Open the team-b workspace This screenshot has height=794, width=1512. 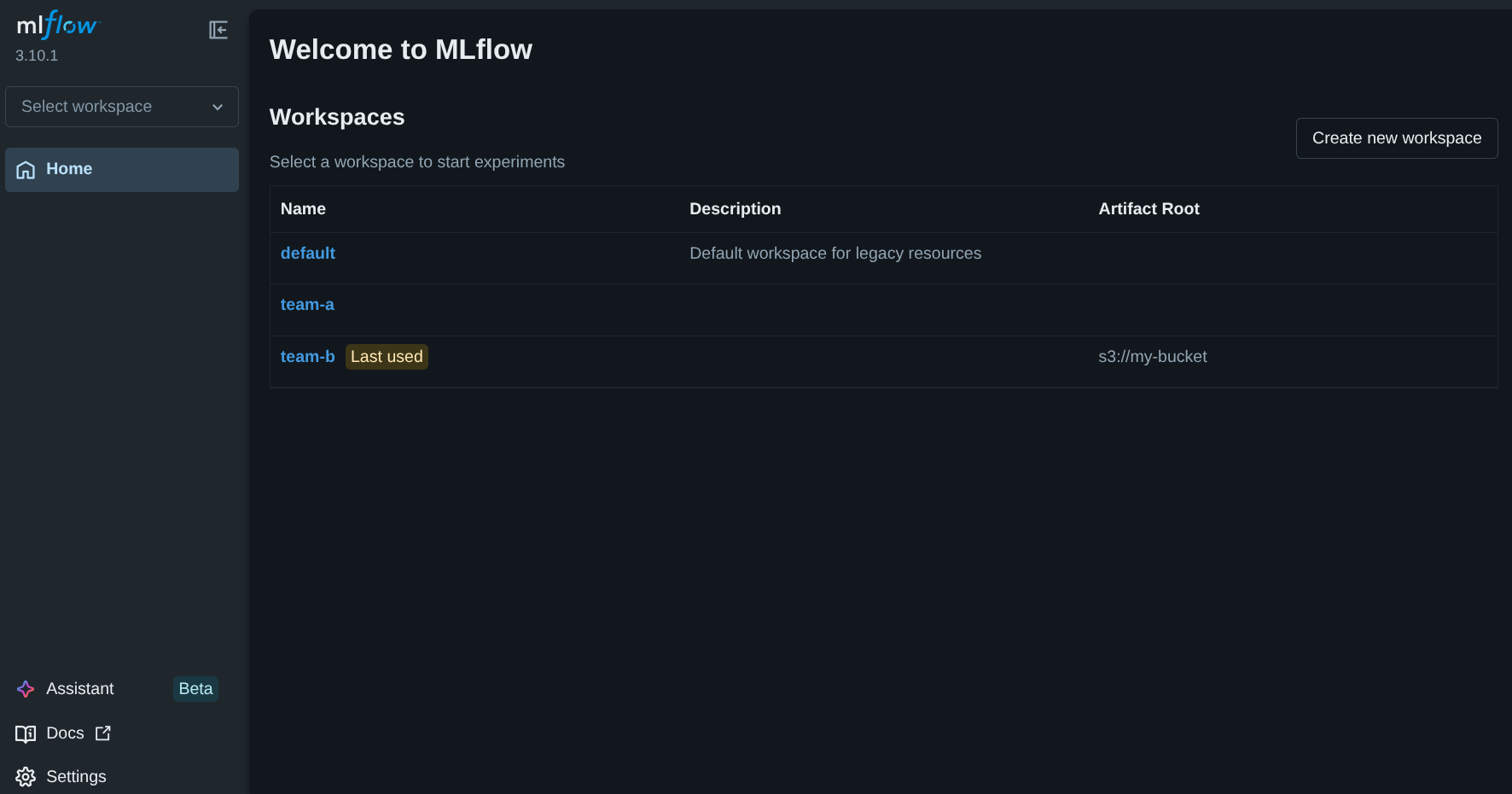point(308,356)
